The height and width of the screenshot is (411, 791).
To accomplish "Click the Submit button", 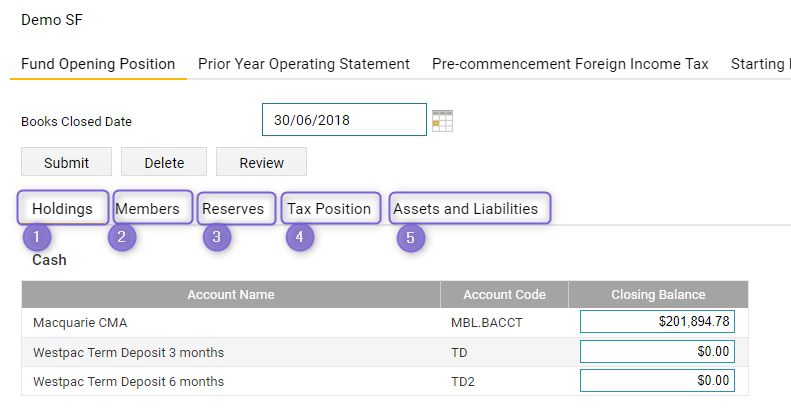I will [x=66, y=162].
